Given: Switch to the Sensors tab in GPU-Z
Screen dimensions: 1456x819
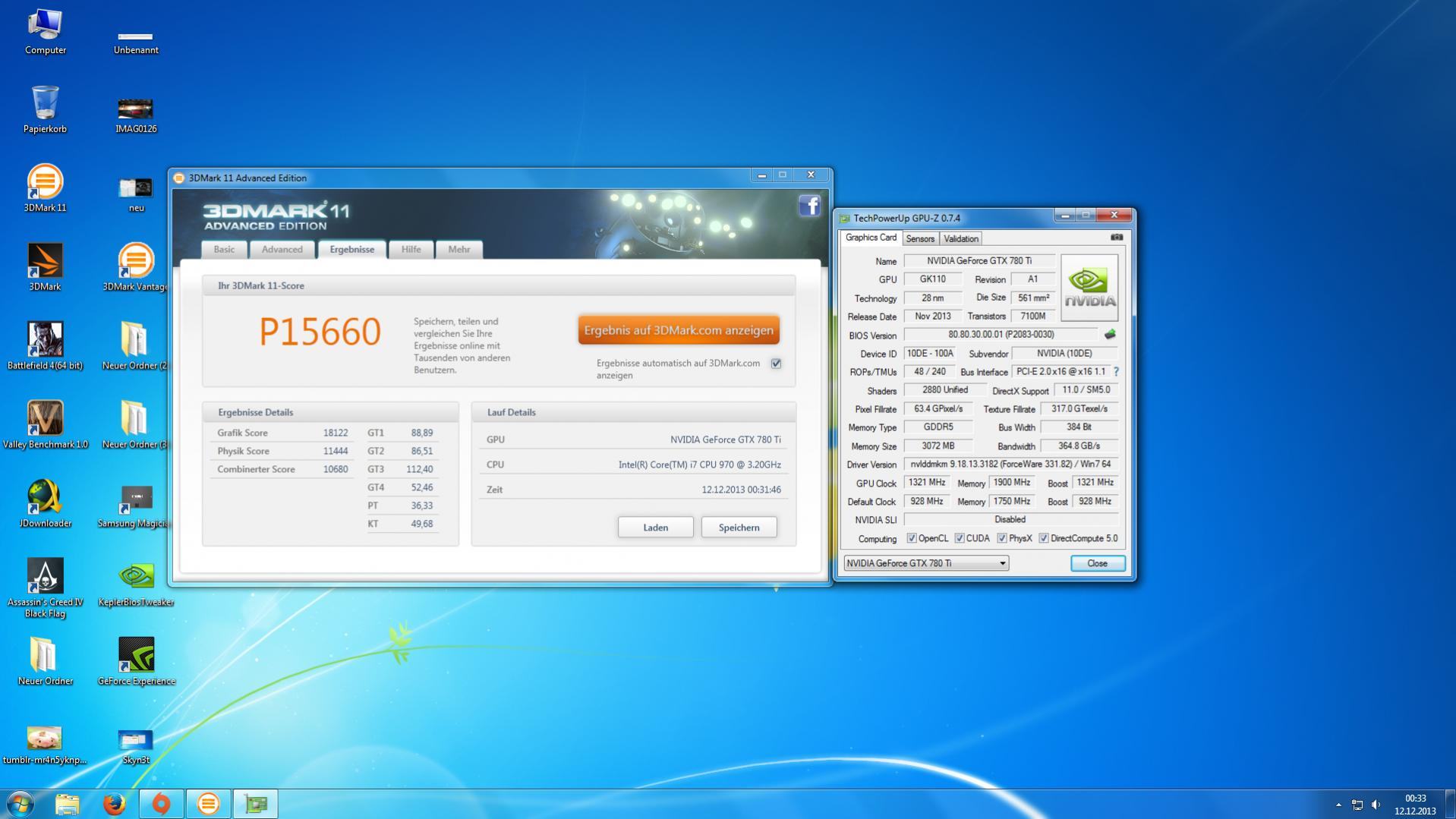Looking at the screenshot, I should (x=920, y=238).
